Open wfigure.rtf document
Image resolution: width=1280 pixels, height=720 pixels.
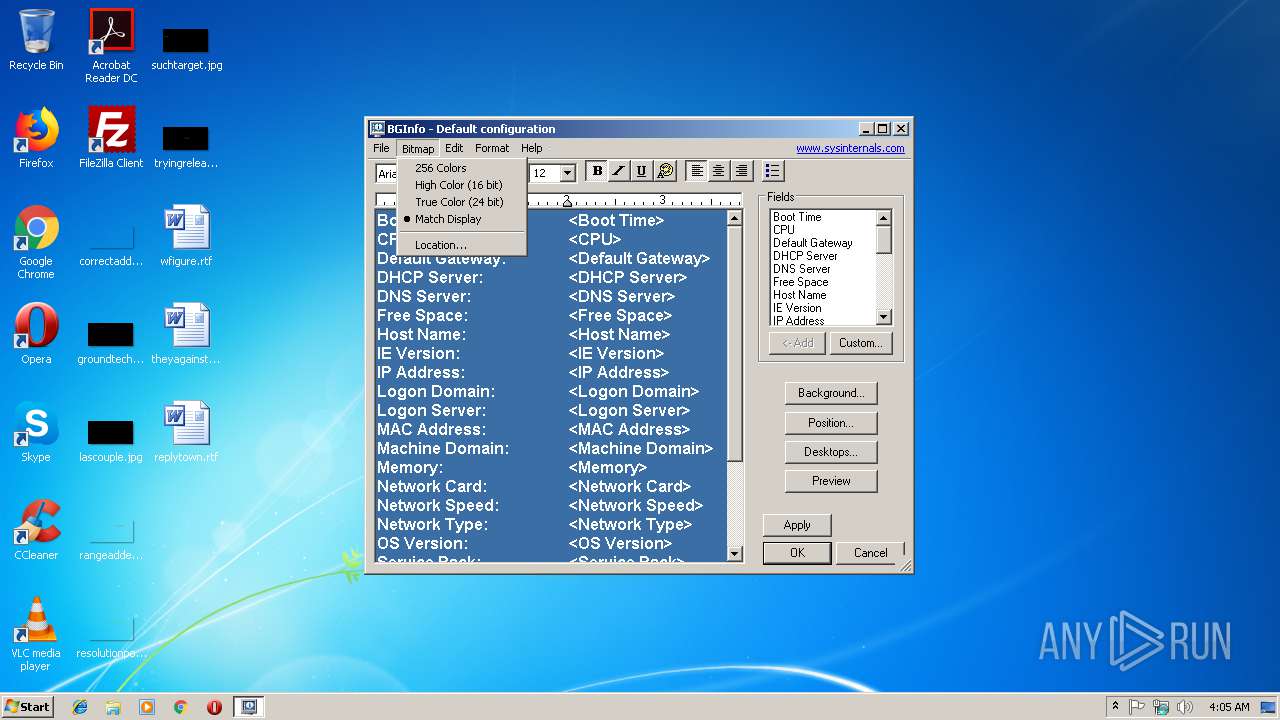[x=186, y=236]
